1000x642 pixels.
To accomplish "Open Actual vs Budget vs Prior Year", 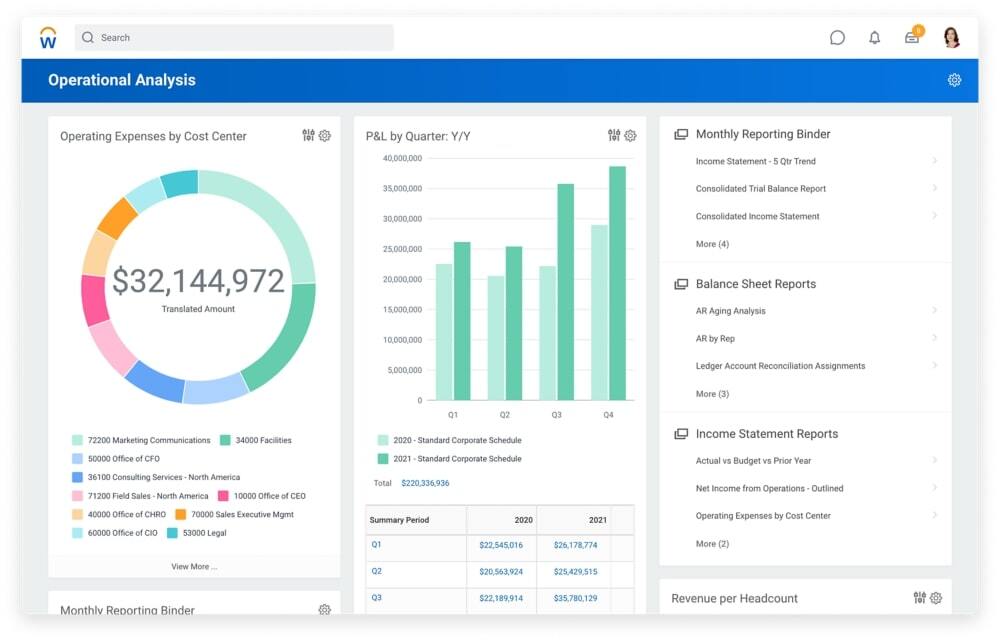I will tap(753, 461).
